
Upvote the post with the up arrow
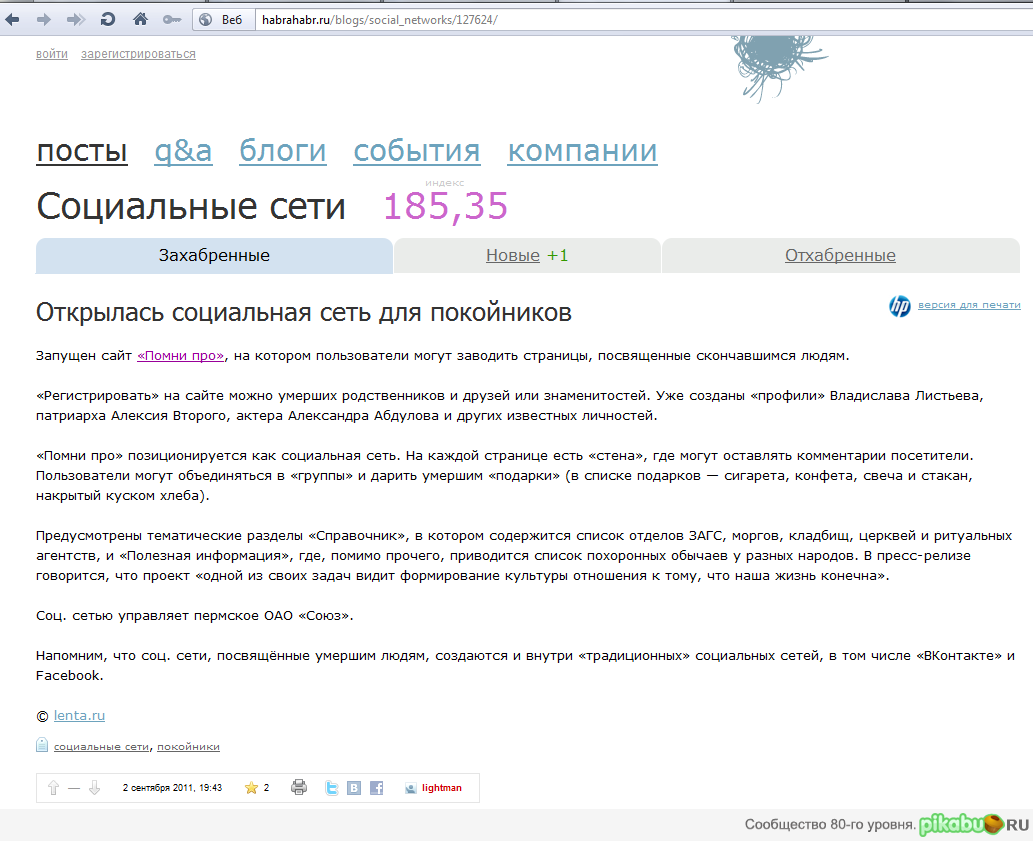pos(53,788)
